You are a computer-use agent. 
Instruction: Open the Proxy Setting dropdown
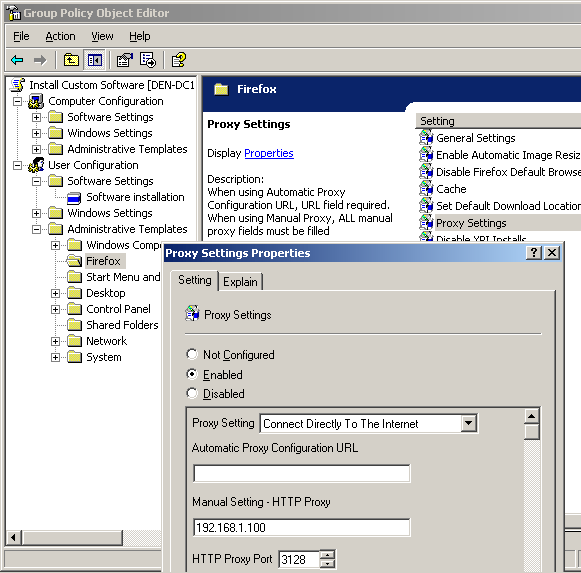[x=469, y=423]
